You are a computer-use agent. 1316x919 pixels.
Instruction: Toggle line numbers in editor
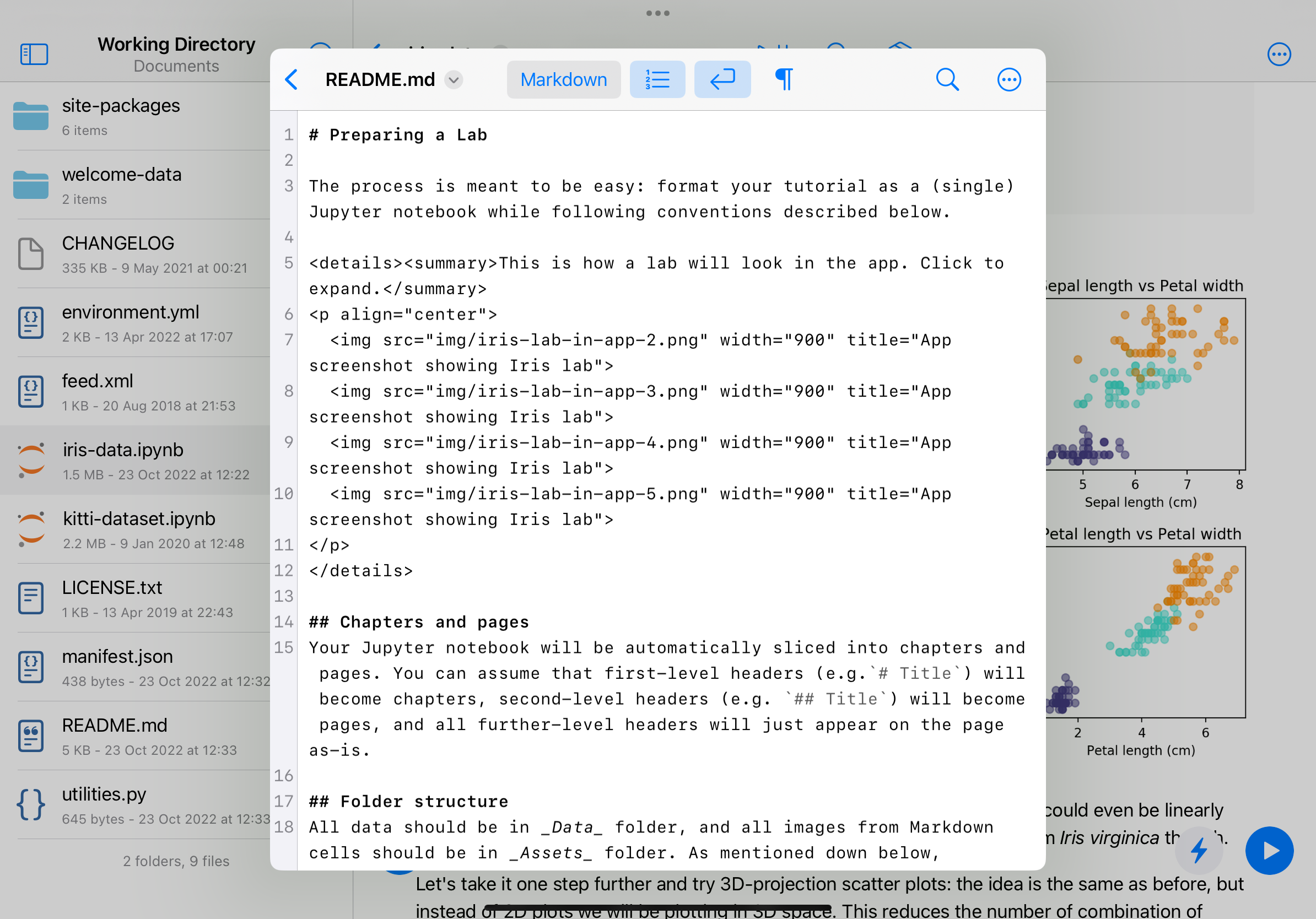[x=657, y=80]
